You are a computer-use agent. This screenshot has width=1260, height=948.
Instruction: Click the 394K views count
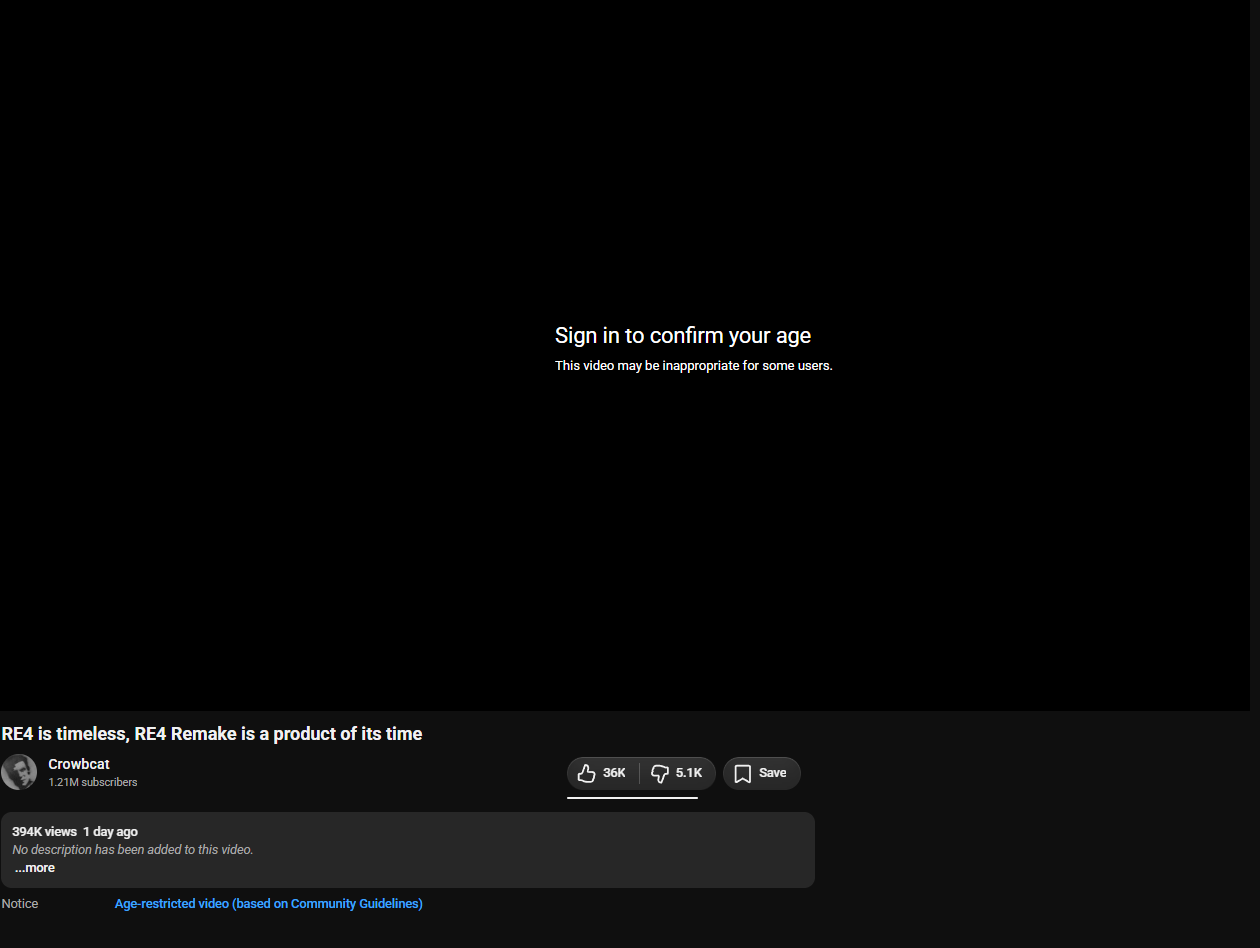pos(44,832)
